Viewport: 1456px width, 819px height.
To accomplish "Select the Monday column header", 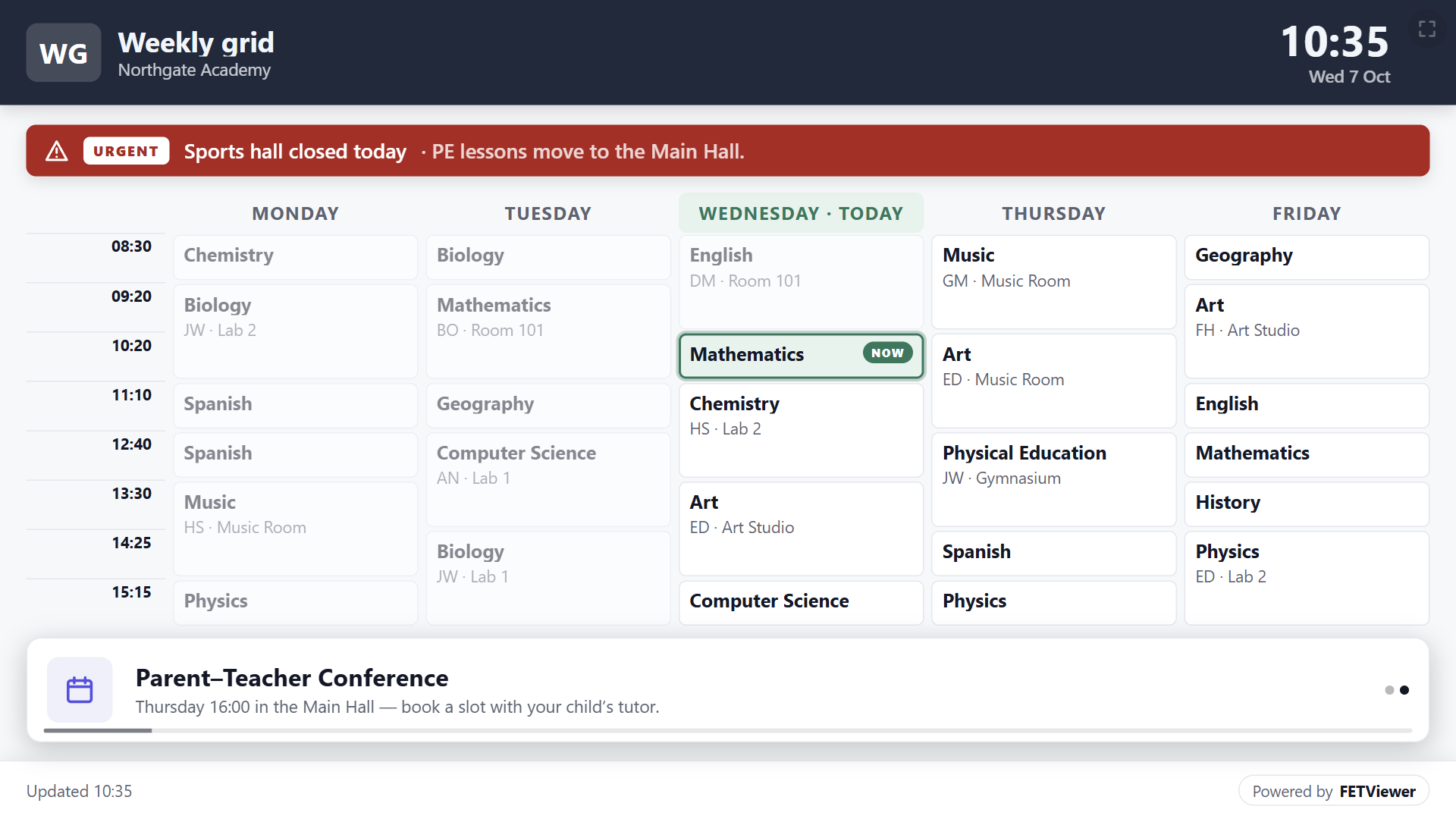I will click(295, 213).
